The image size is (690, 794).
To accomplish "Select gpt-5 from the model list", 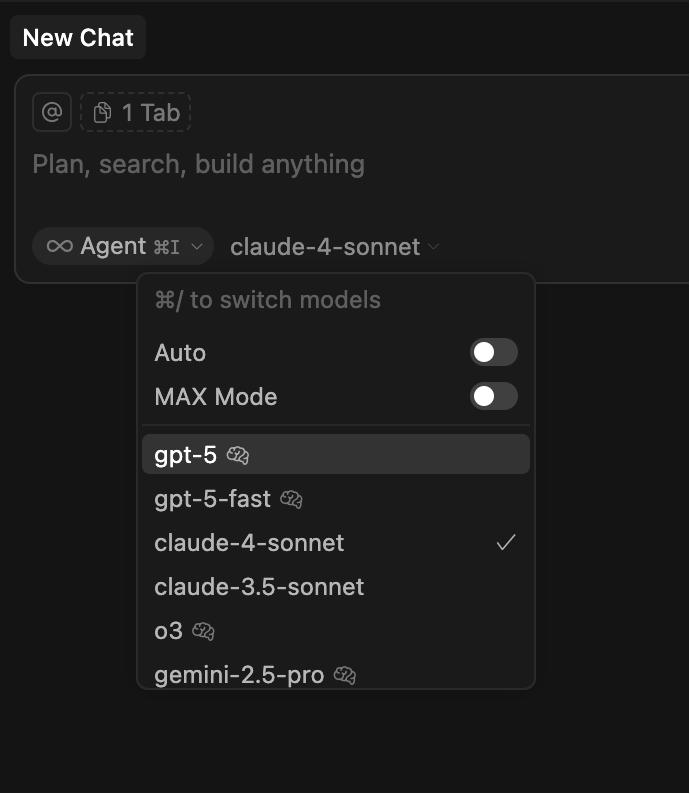I will click(186, 455).
